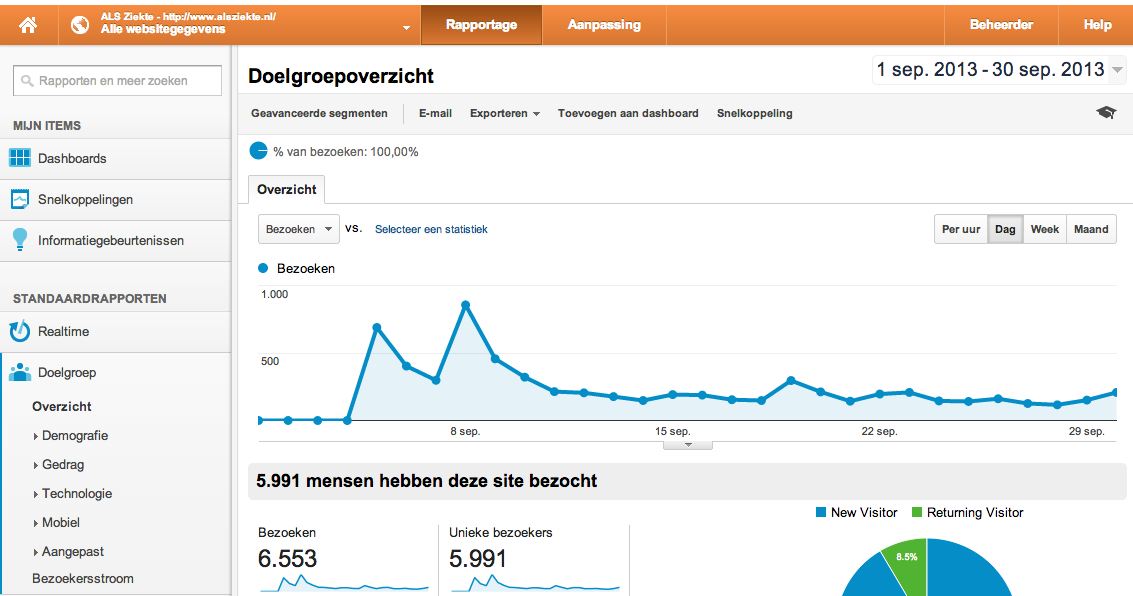Click Toevoegen aan dashboard
This screenshot has height=596, width=1133.
pyautogui.click(x=628, y=113)
